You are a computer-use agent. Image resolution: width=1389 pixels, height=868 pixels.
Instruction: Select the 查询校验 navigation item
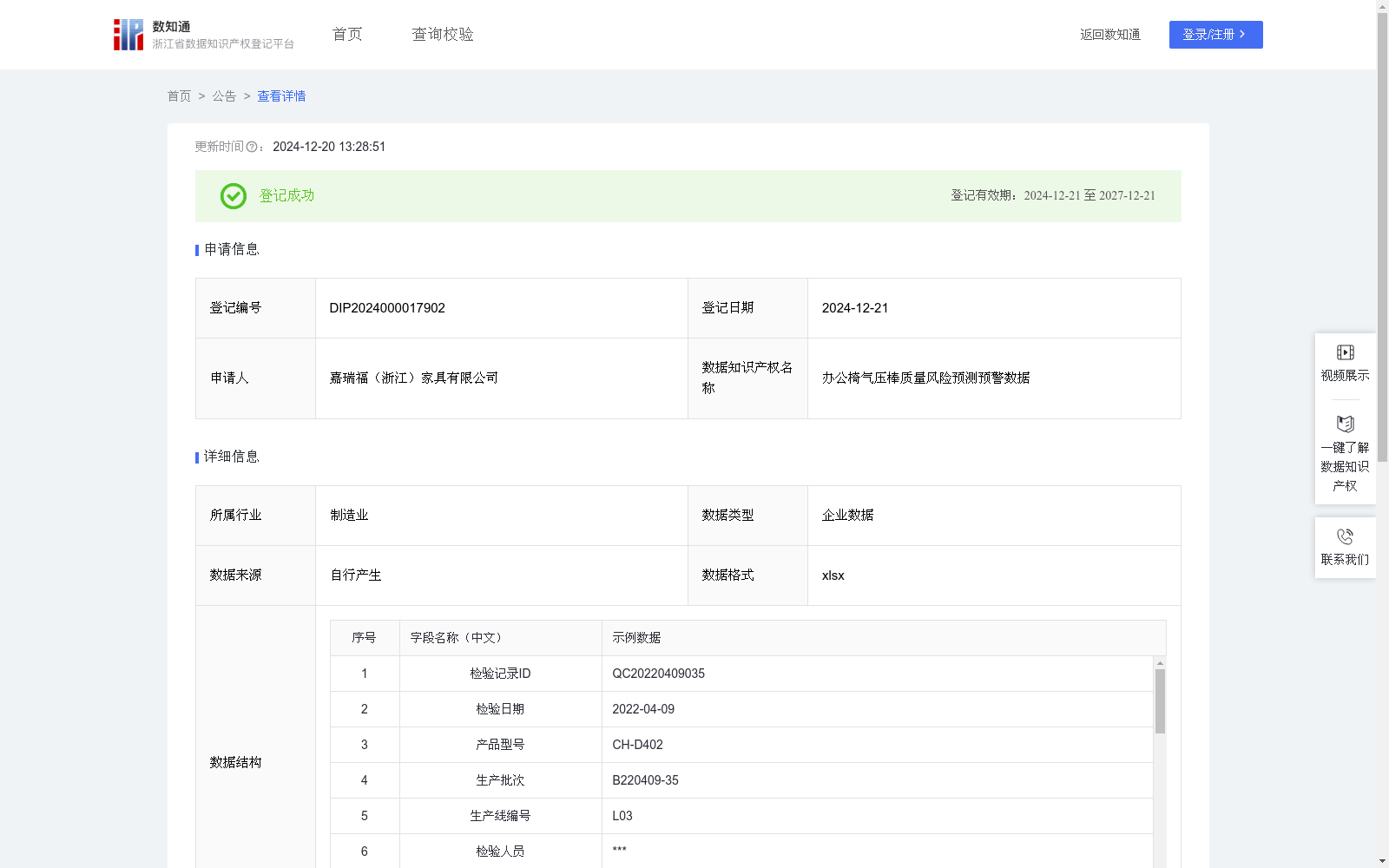coord(443,34)
